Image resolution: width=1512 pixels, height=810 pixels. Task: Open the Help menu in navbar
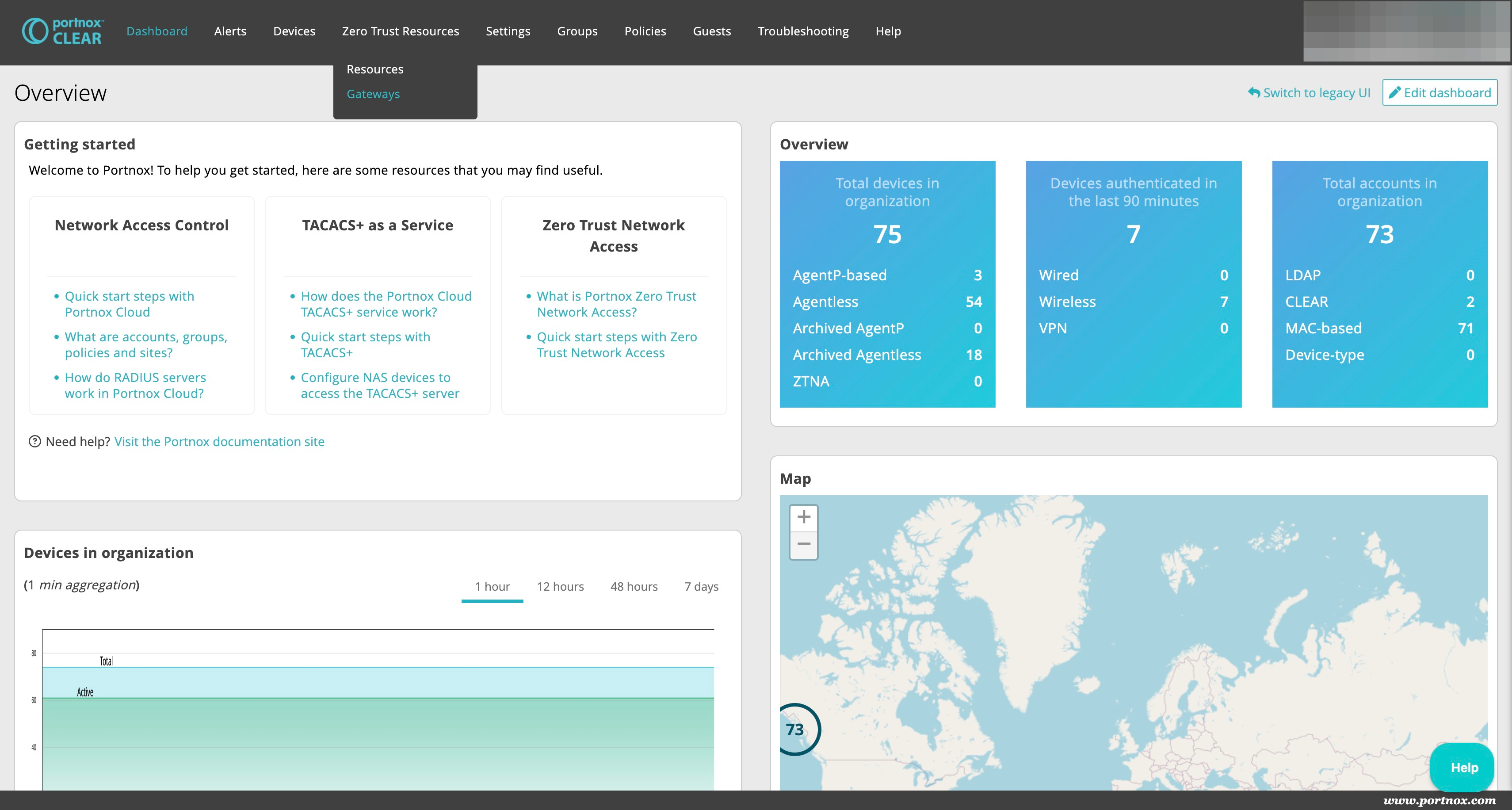click(x=888, y=31)
